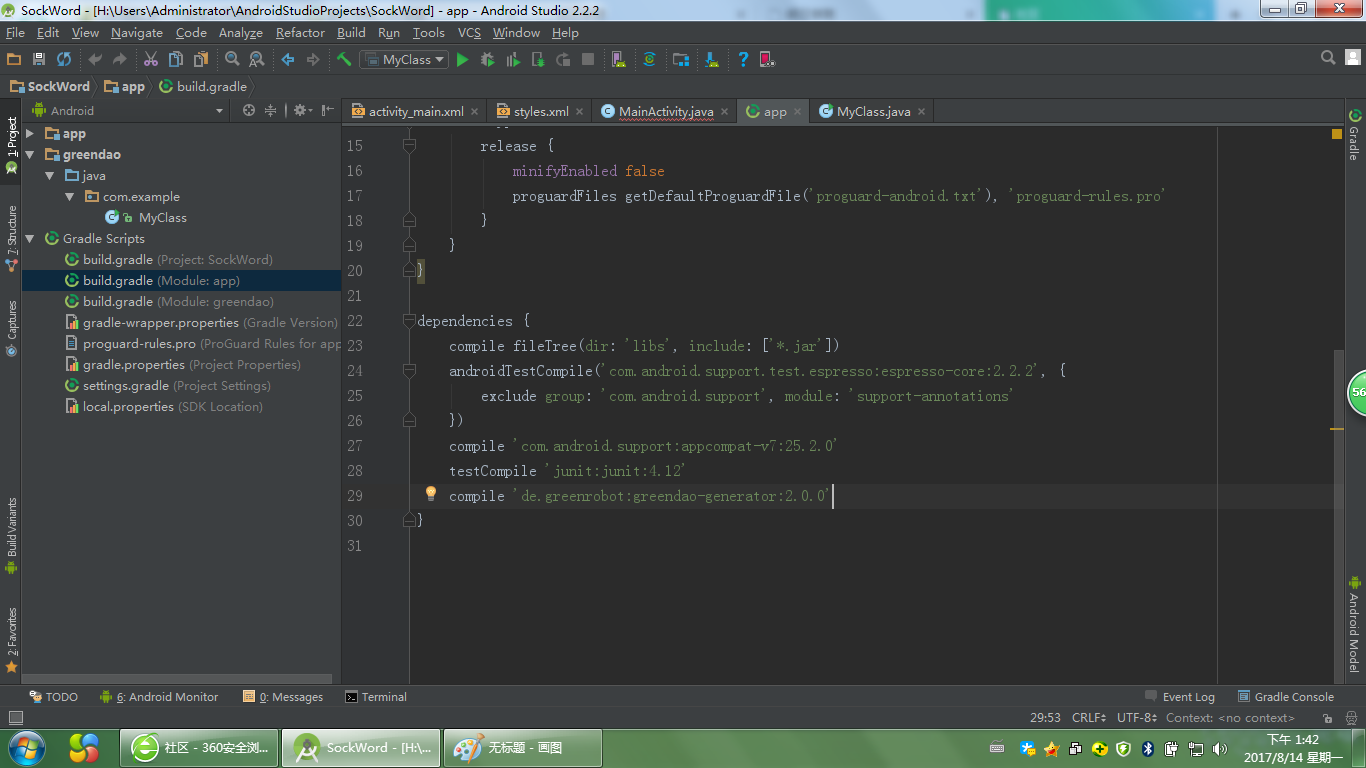This screenshot has width=1366, height=768.
Task: Select build.gradle (Project: SockWord) file
Action: tap(177, 259)
